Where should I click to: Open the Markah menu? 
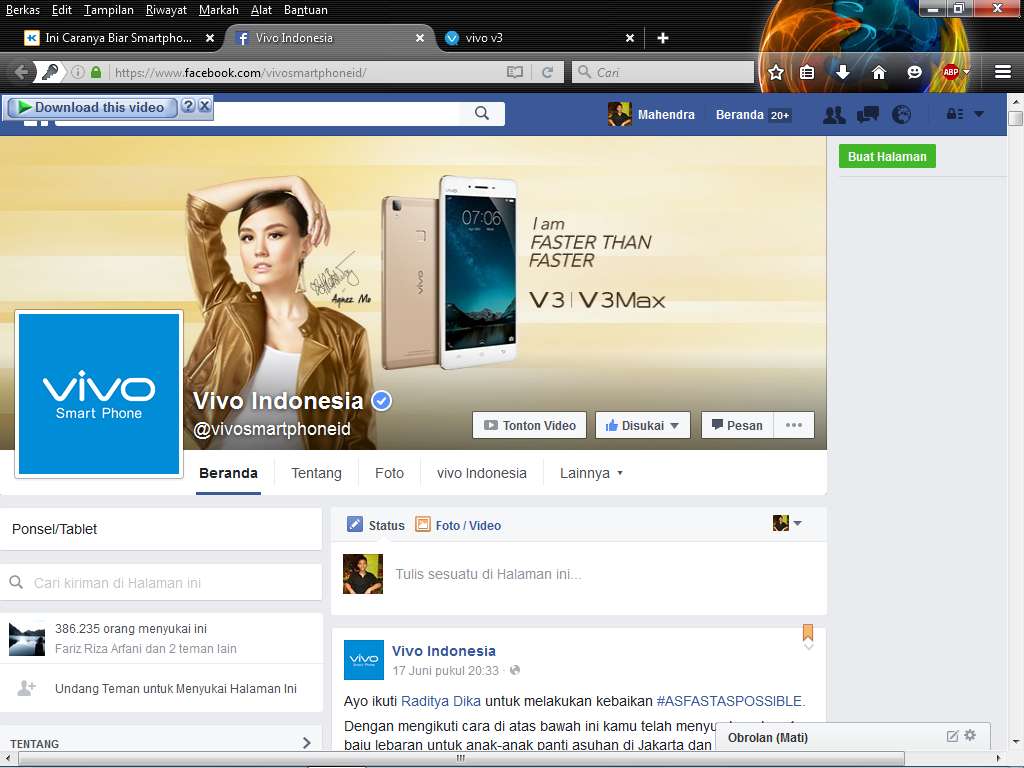coord(219,10)
